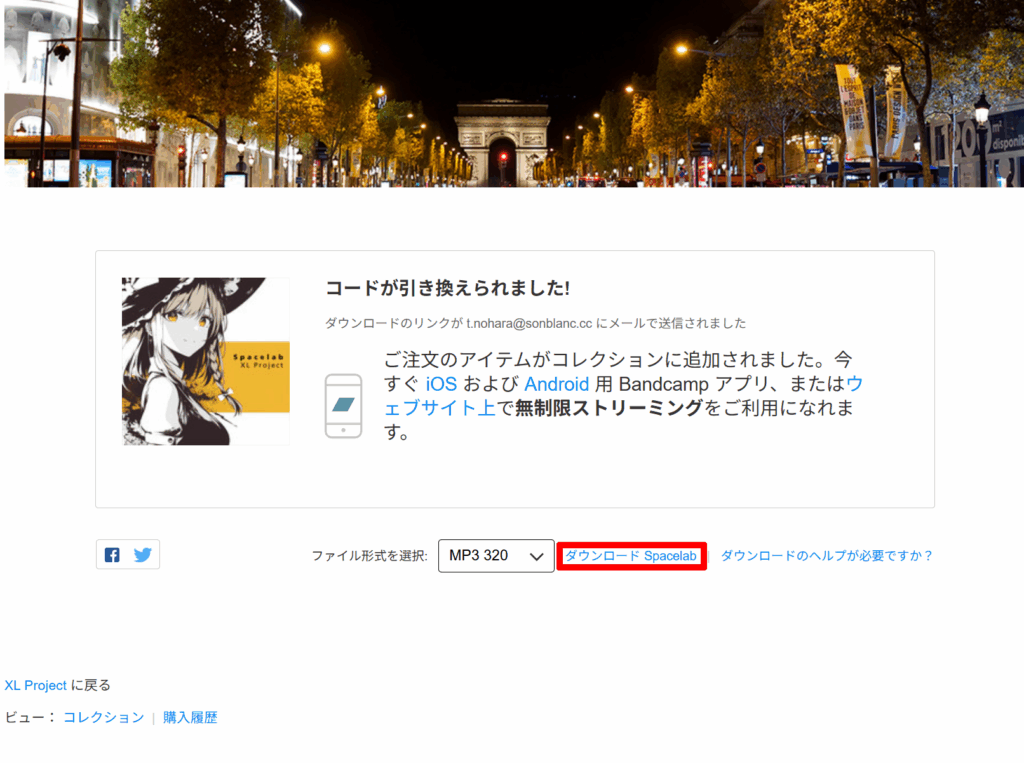Click the ダウンロード Spacelab download link
Image resolution: width=1024 pixels, height=763 pixels.
(x=631, y=556)
